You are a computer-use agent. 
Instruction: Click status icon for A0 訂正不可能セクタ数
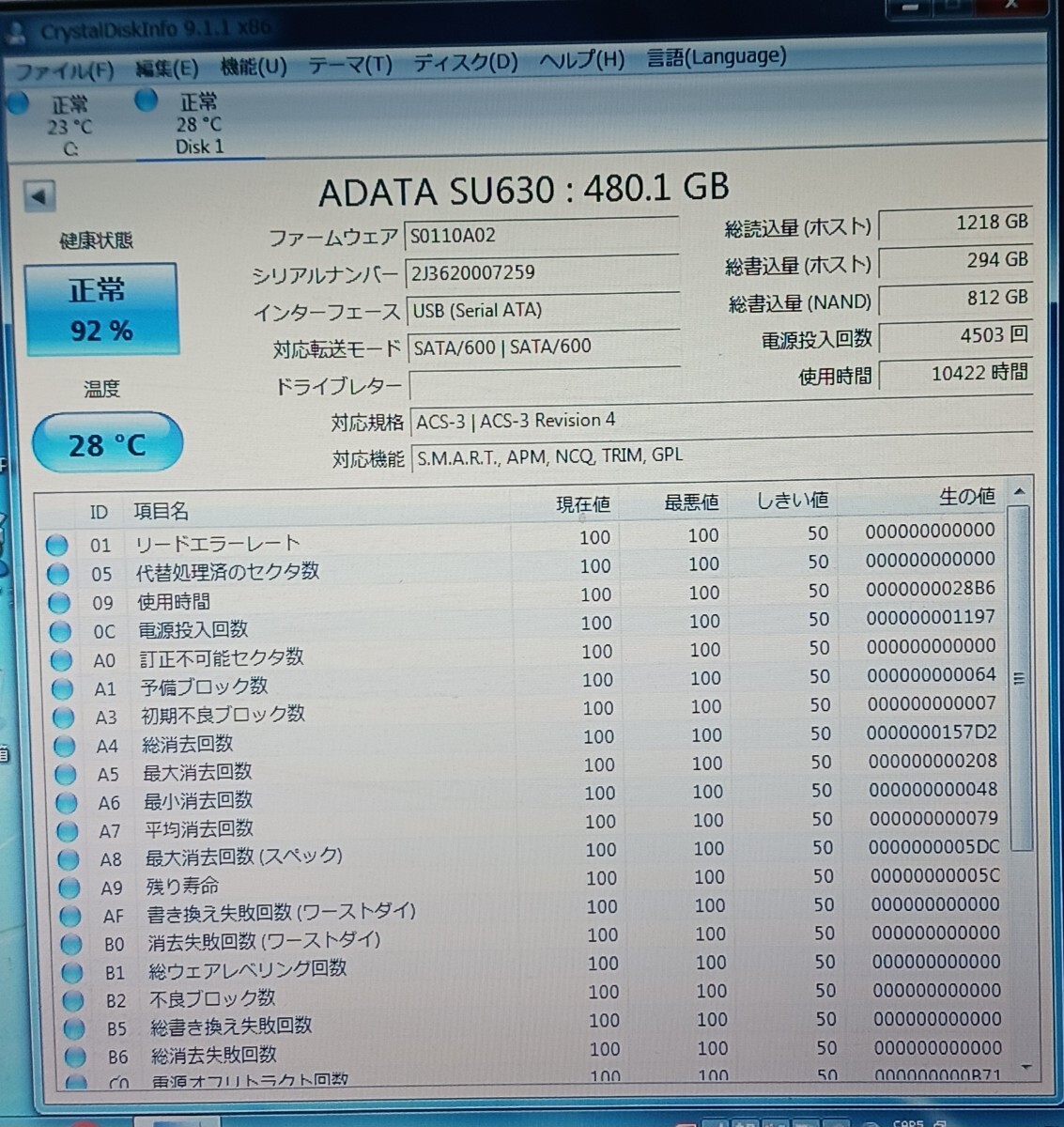click(60, 660)
